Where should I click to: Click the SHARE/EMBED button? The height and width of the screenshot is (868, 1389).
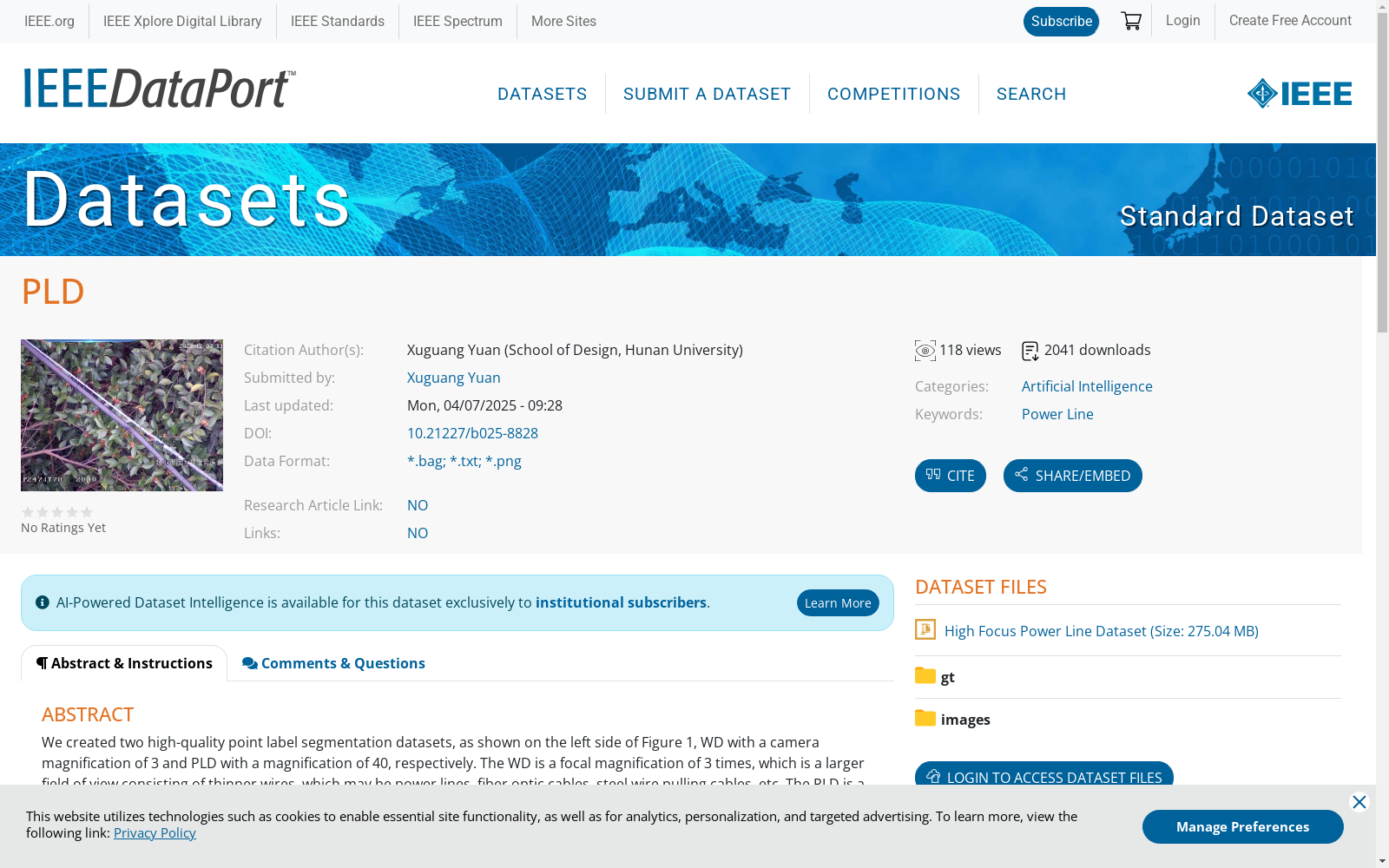1073,476
